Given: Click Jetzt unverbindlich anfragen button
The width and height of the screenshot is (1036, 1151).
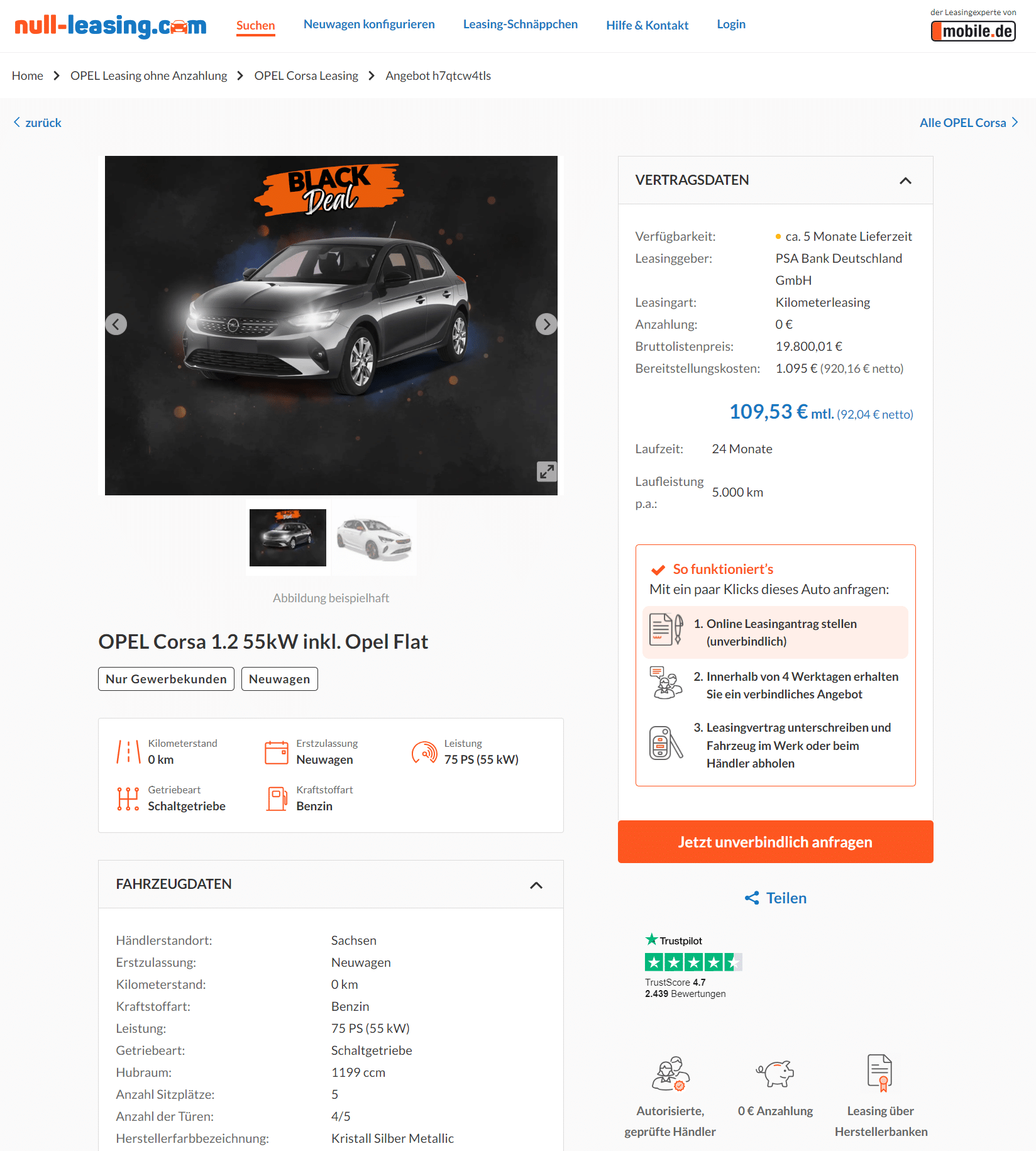Looking at the screenshot, I should [775, 842].
